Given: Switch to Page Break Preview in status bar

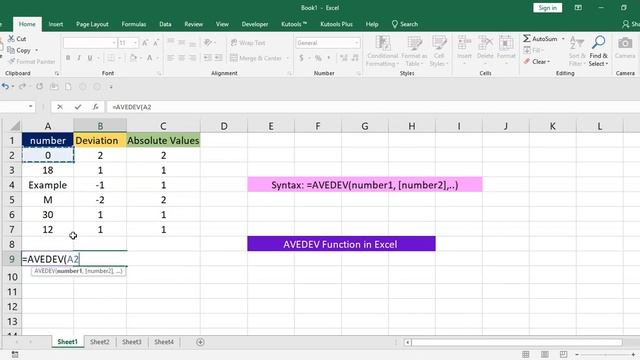Looking at the screenshot, I should [563, 354].
